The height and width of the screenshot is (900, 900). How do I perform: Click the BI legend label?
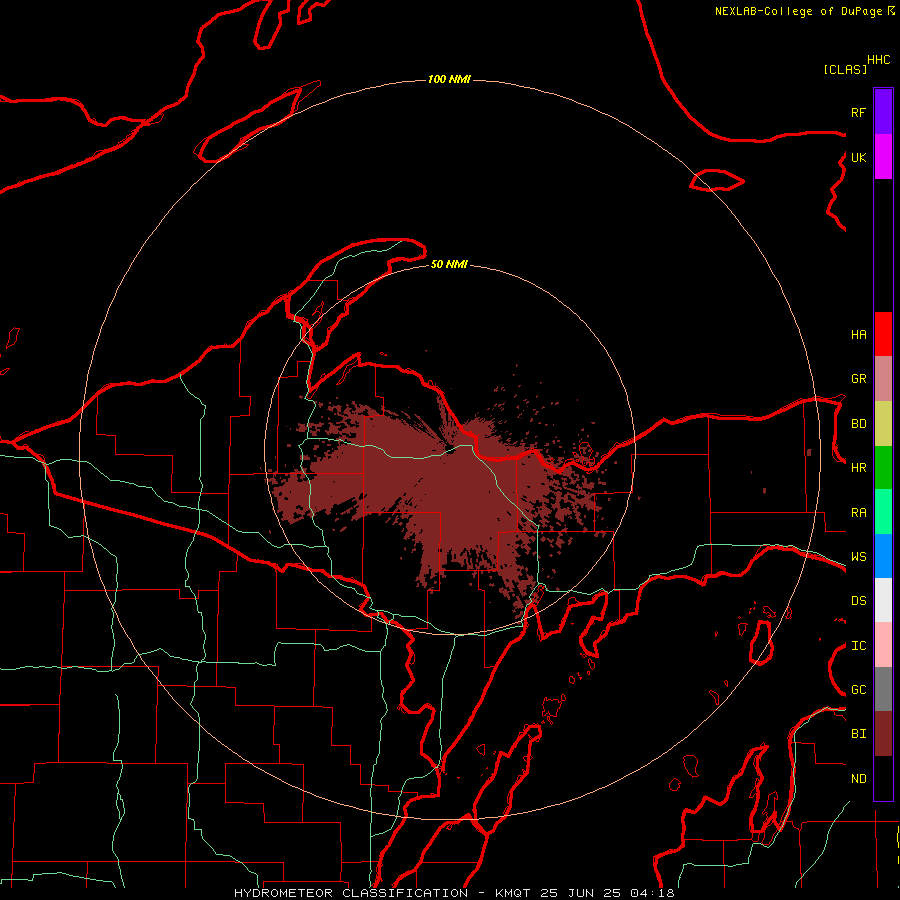coord(858,734)
